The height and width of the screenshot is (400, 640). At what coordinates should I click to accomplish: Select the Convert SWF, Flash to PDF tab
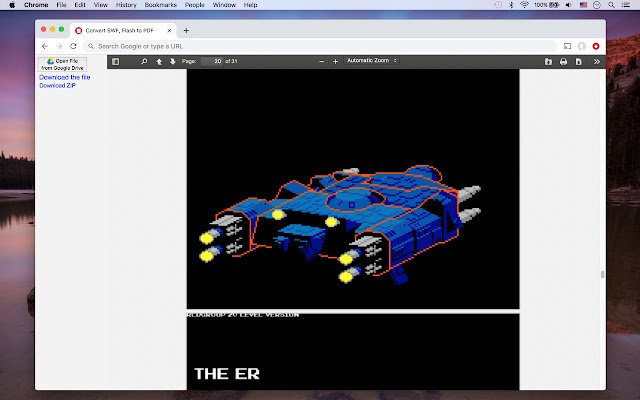[122, 31]
